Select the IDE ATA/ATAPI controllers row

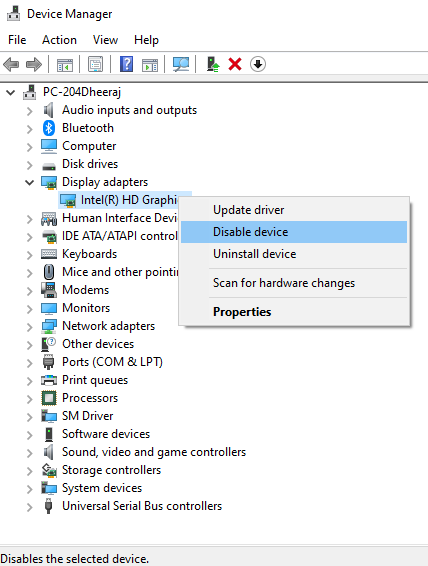pyautogui.click(x=120, y=236)
